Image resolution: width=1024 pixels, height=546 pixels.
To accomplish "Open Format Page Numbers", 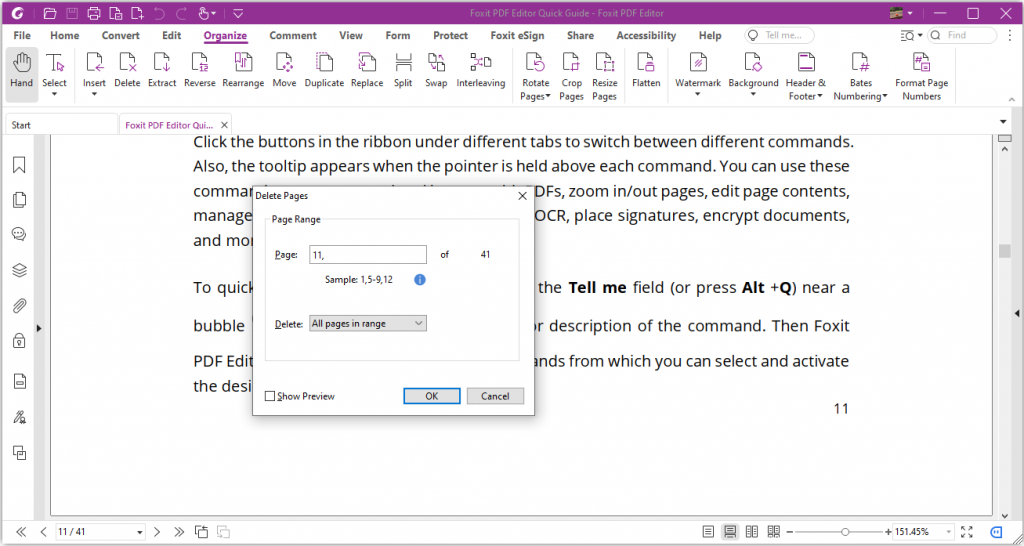I will [x=921, y=76].
